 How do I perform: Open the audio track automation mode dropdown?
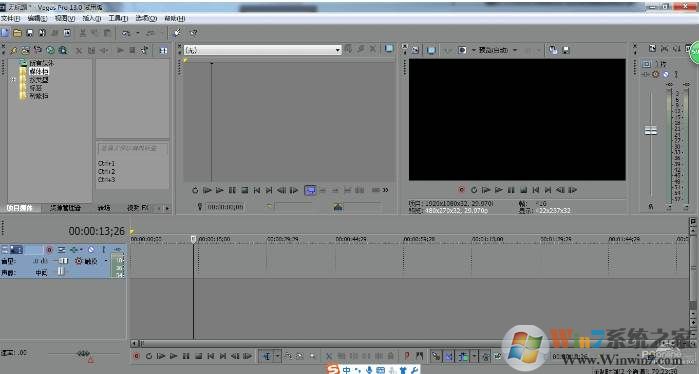(106, 261)
